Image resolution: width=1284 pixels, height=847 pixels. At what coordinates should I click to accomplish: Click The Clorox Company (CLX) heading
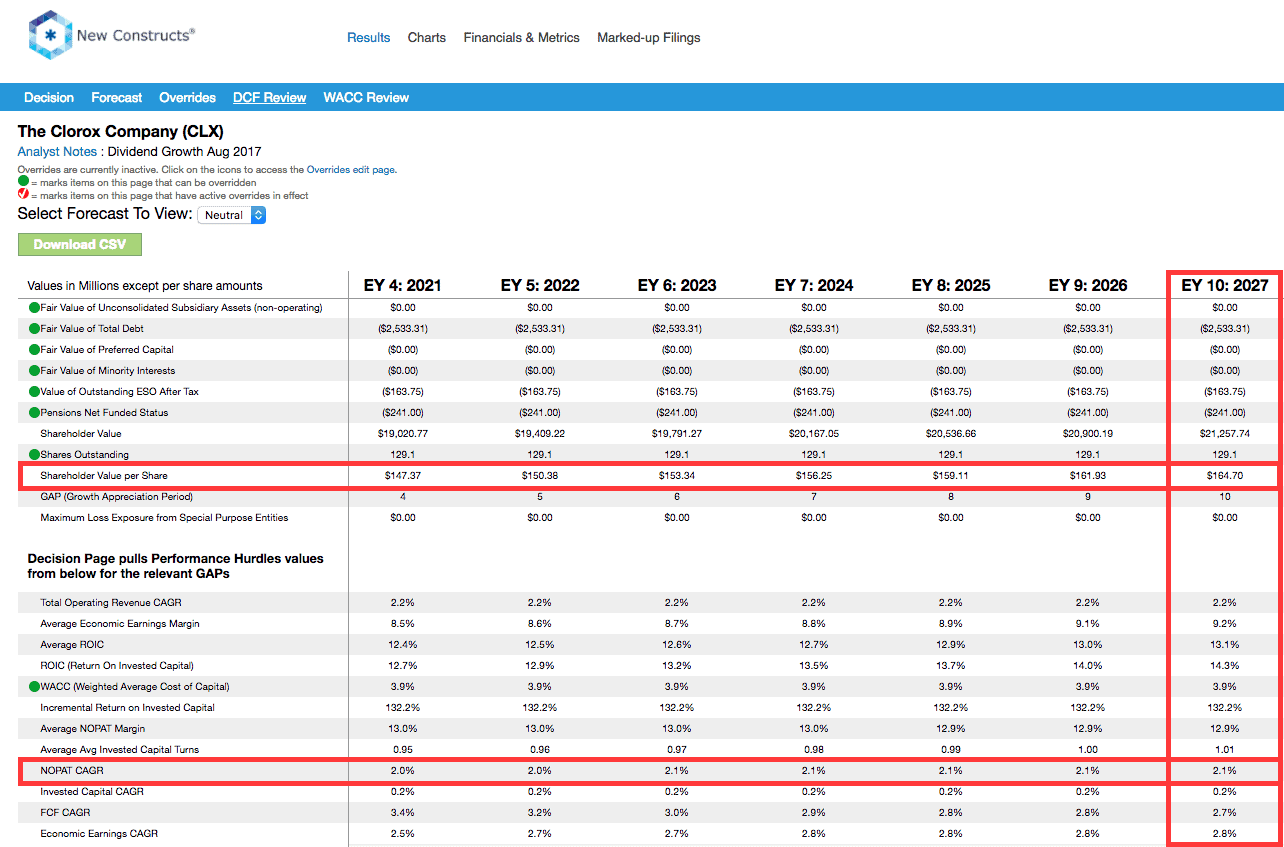[121, 131]
